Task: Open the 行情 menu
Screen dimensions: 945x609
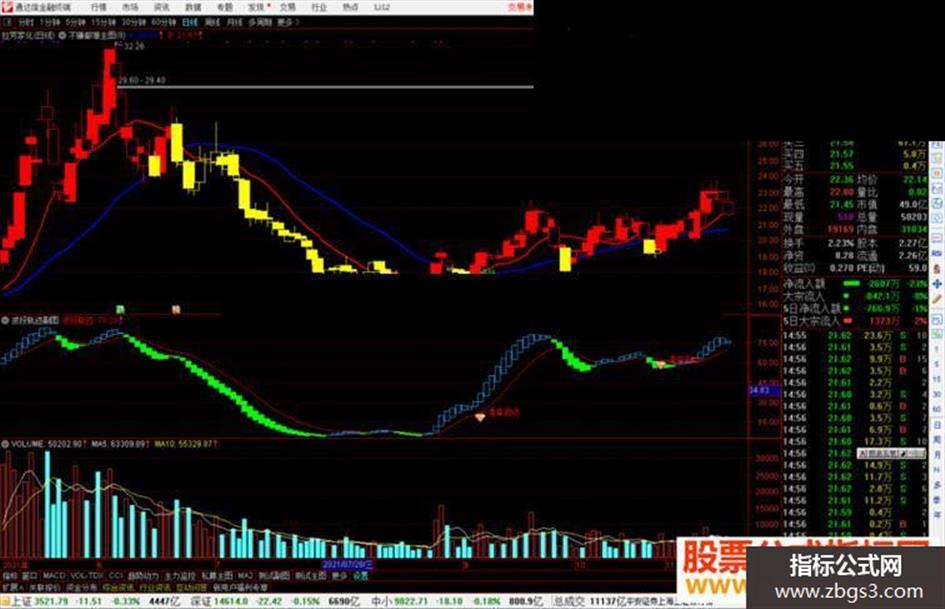Action: tap(98, 7)
